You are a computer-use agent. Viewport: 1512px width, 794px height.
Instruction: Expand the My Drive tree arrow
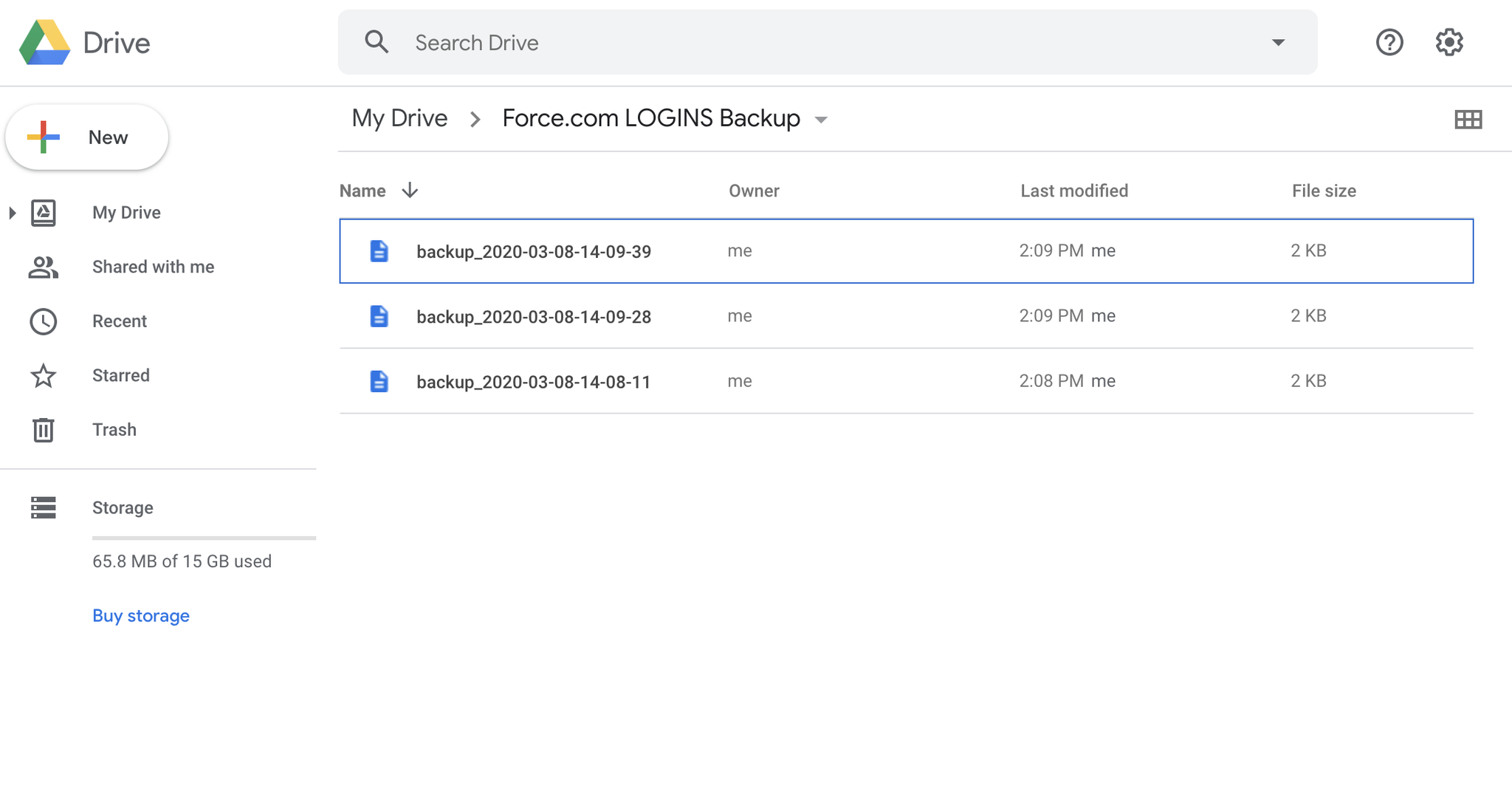13,213
